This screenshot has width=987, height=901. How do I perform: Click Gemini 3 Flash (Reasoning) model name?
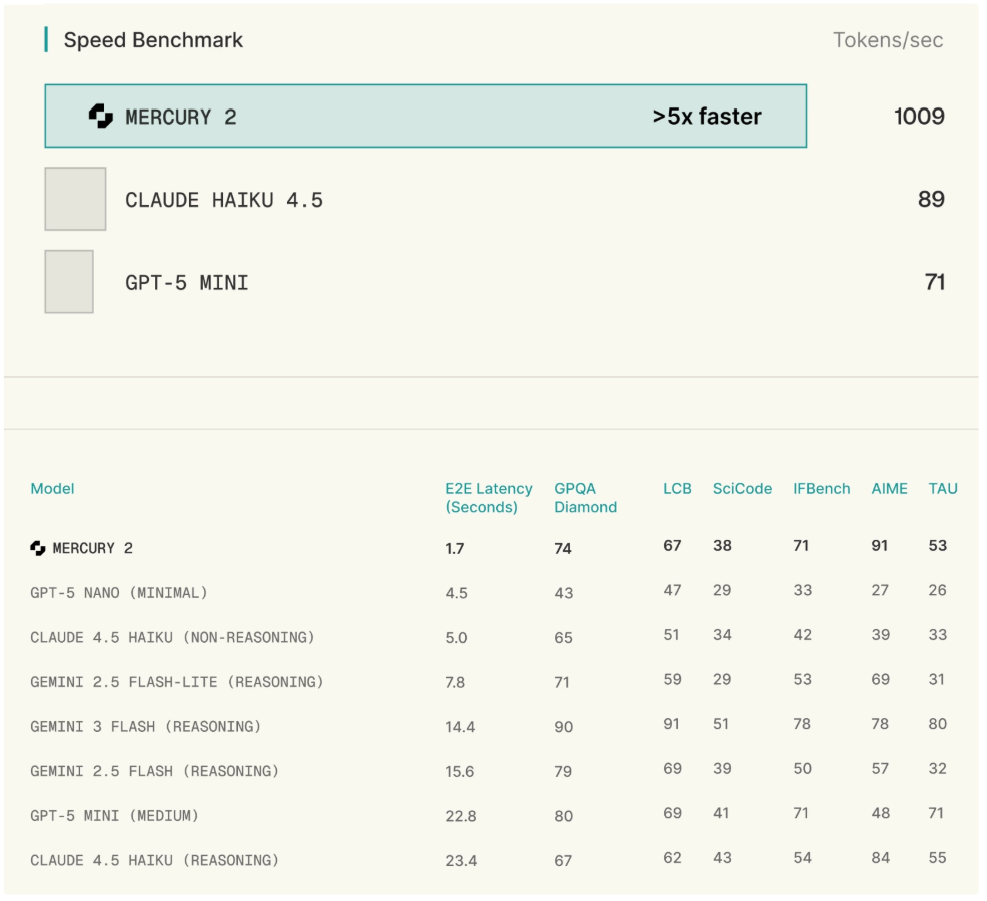tap(145, 727)
